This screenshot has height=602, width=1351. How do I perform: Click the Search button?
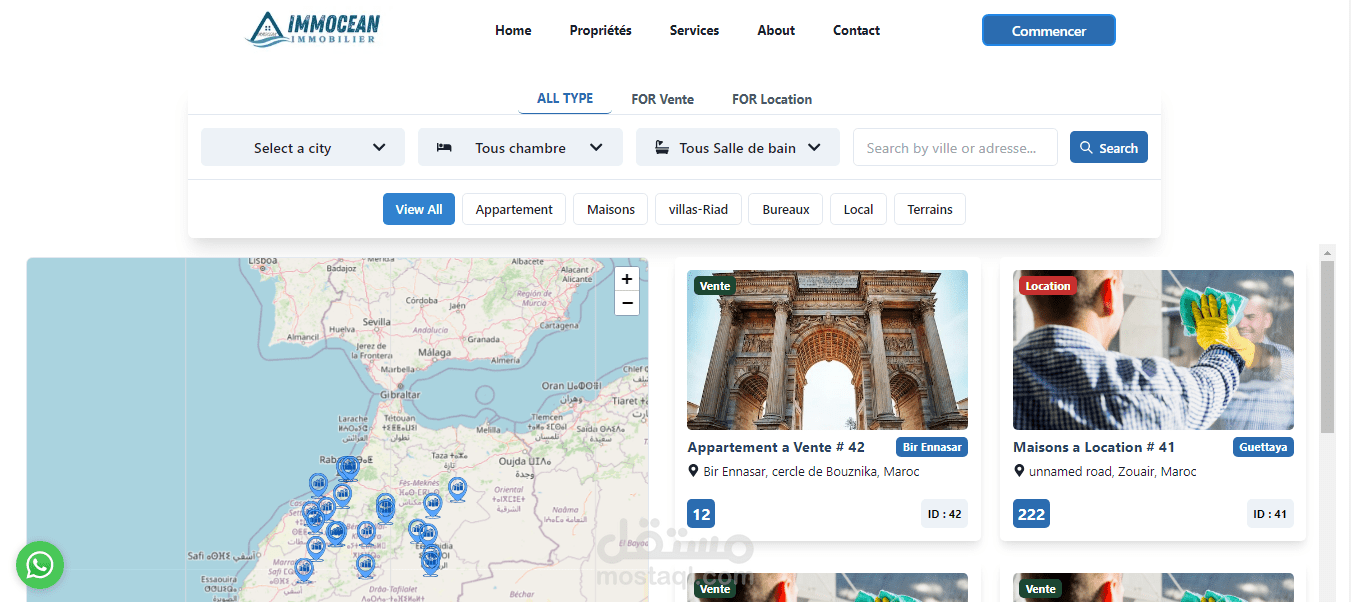pyautogui.click(x=1109, y=147)
